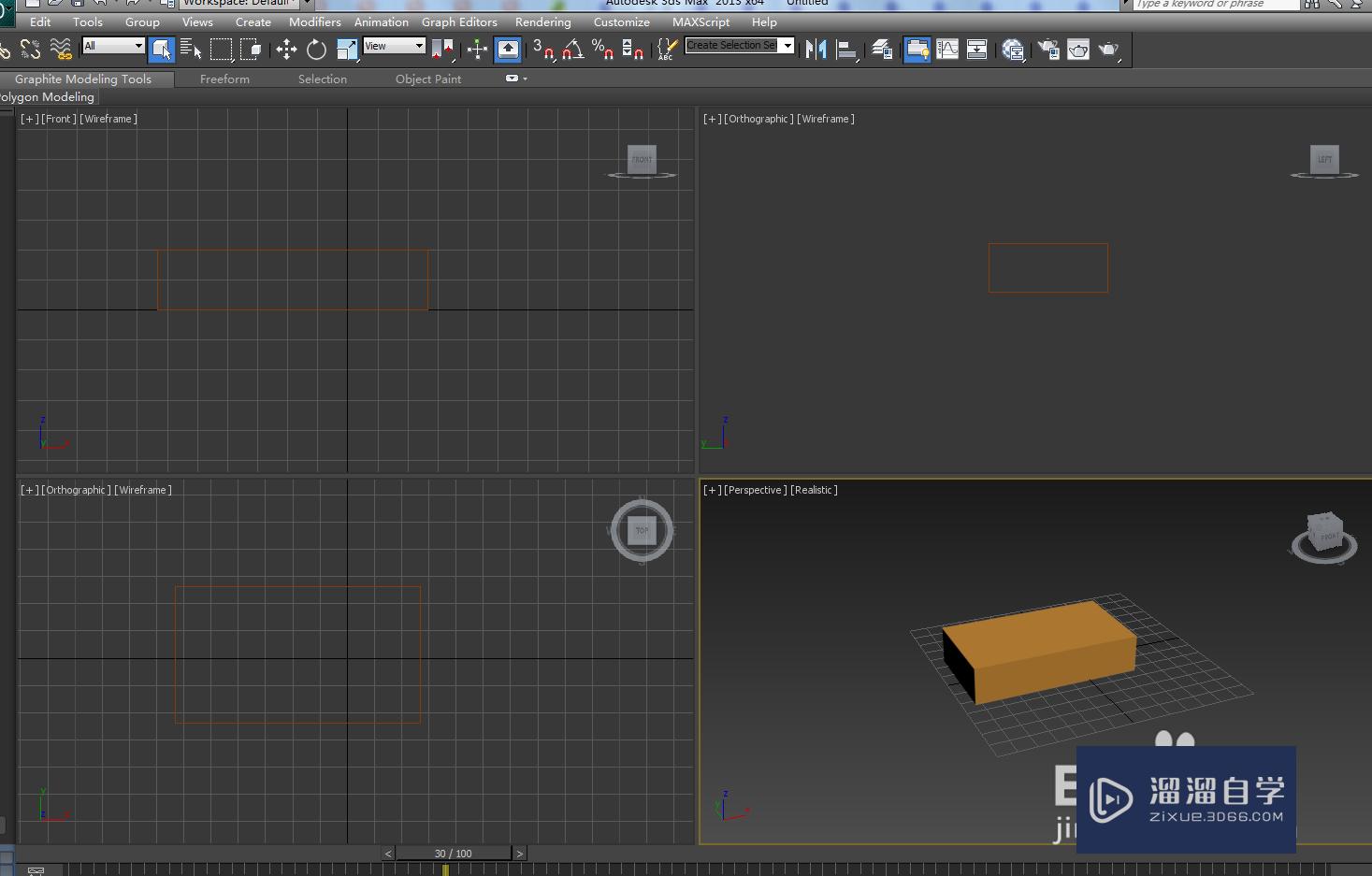Click the Align tool icon
The width and height of the screenshot is (1372, 876).
tap(846, 50)
